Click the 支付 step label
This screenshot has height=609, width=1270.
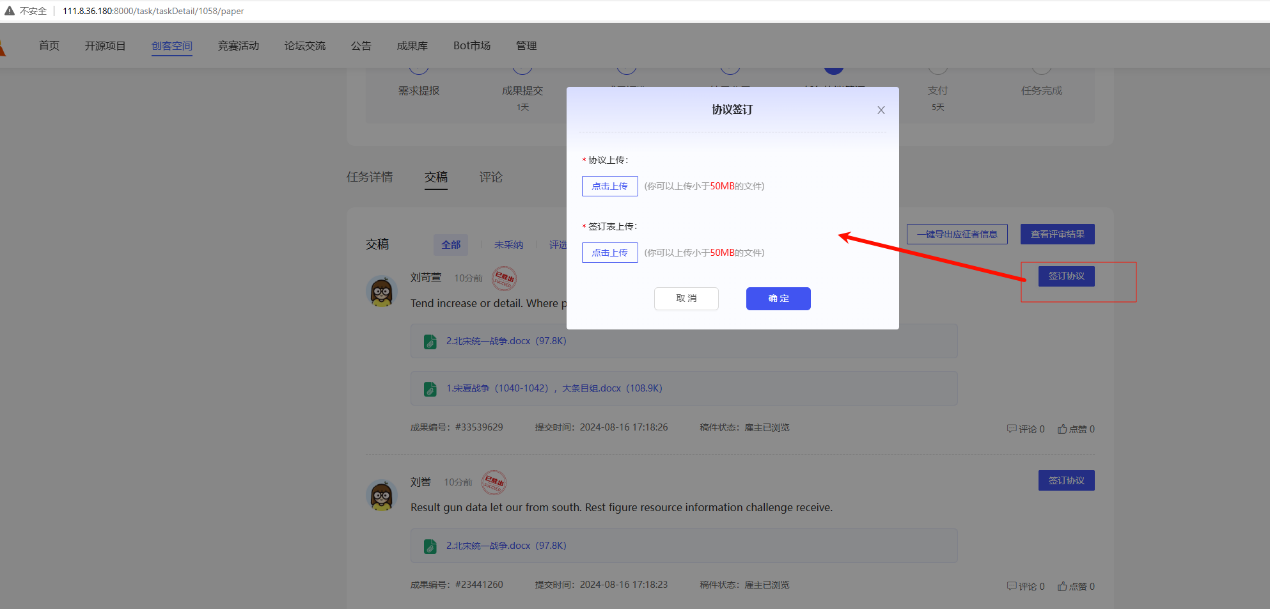click(x=938, y=90)
